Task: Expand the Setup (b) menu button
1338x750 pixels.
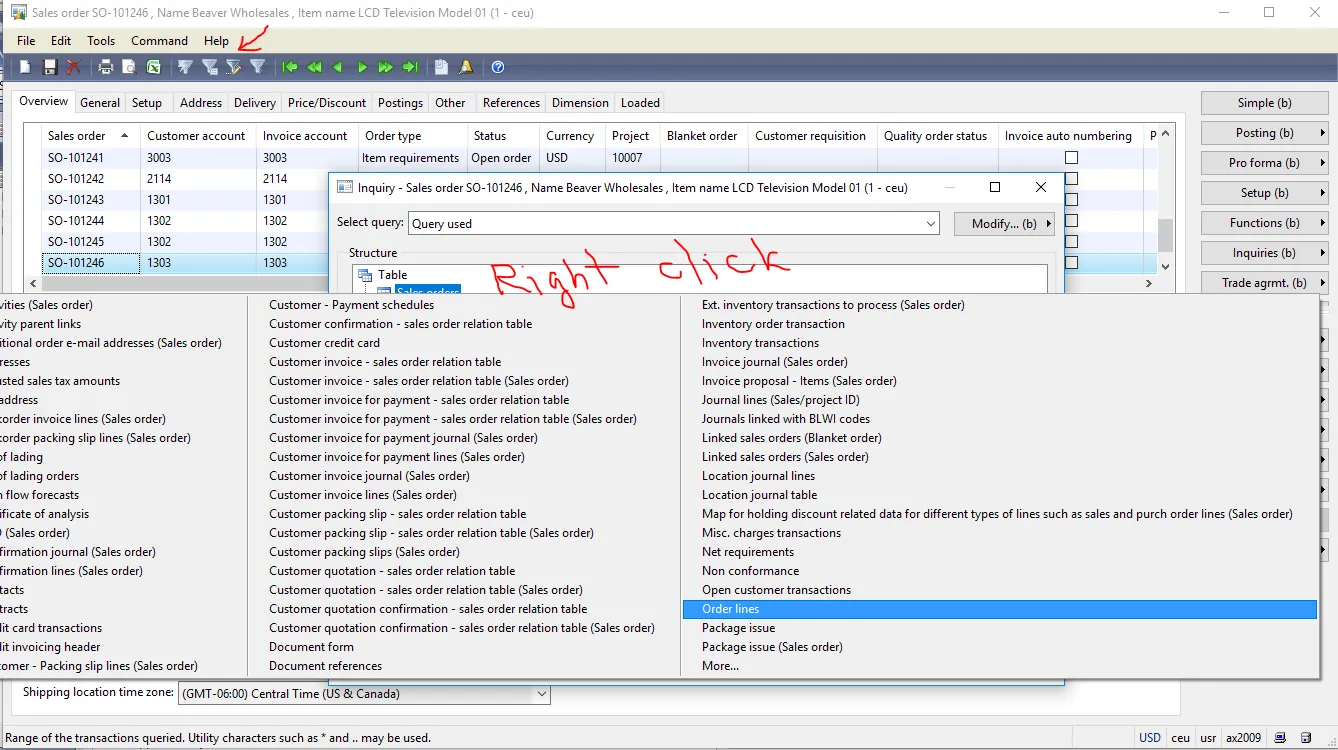Action: [x=1264, y=193]
